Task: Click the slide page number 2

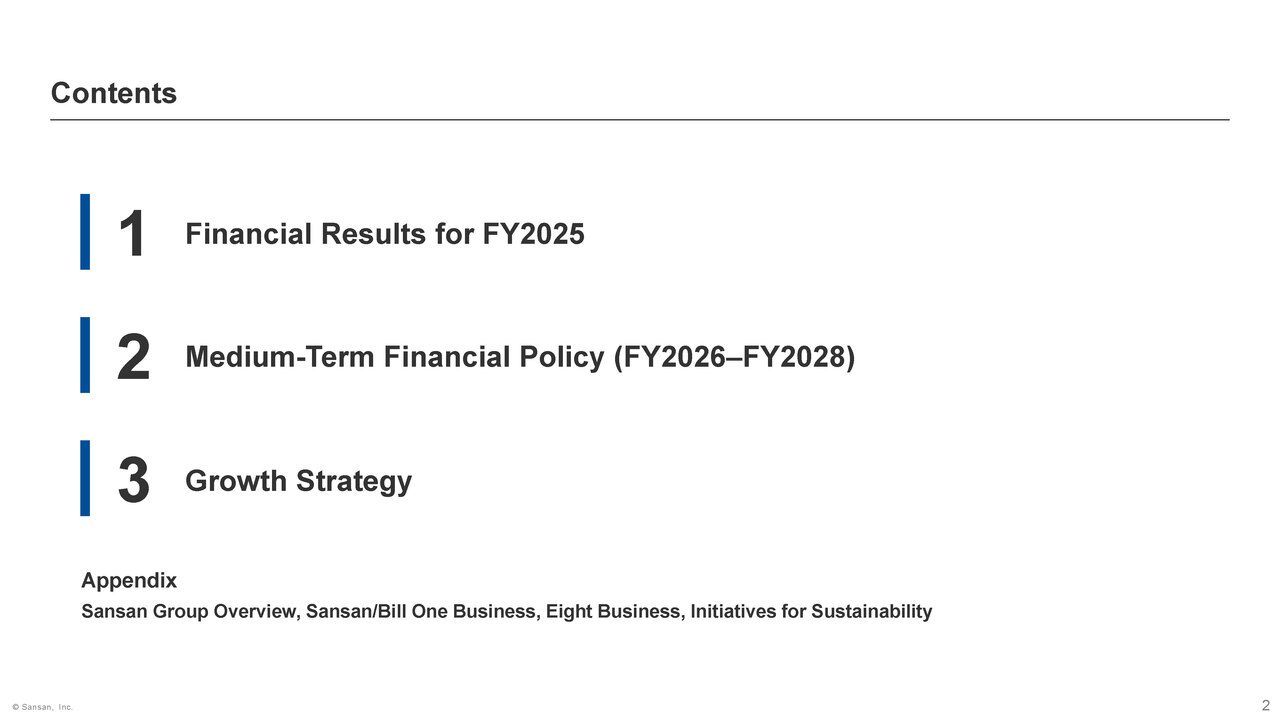Action: [x=1265, y=705]
